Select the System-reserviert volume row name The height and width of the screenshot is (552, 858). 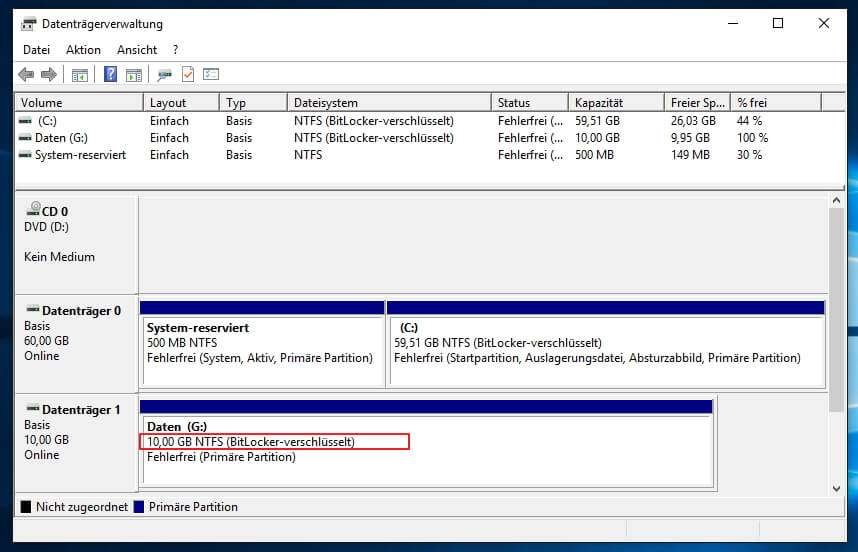coord(80,155)
